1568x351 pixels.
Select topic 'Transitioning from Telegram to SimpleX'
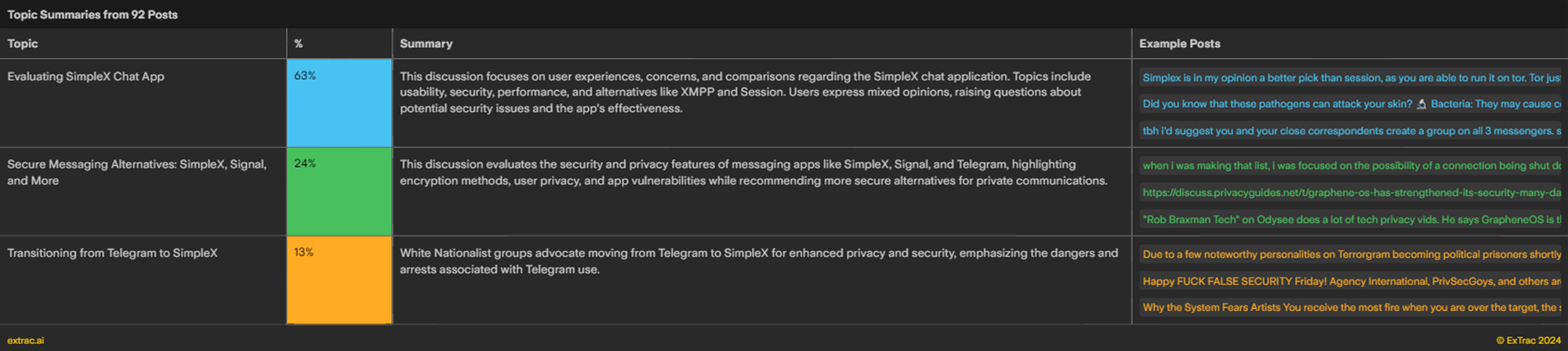coord(112,253)
